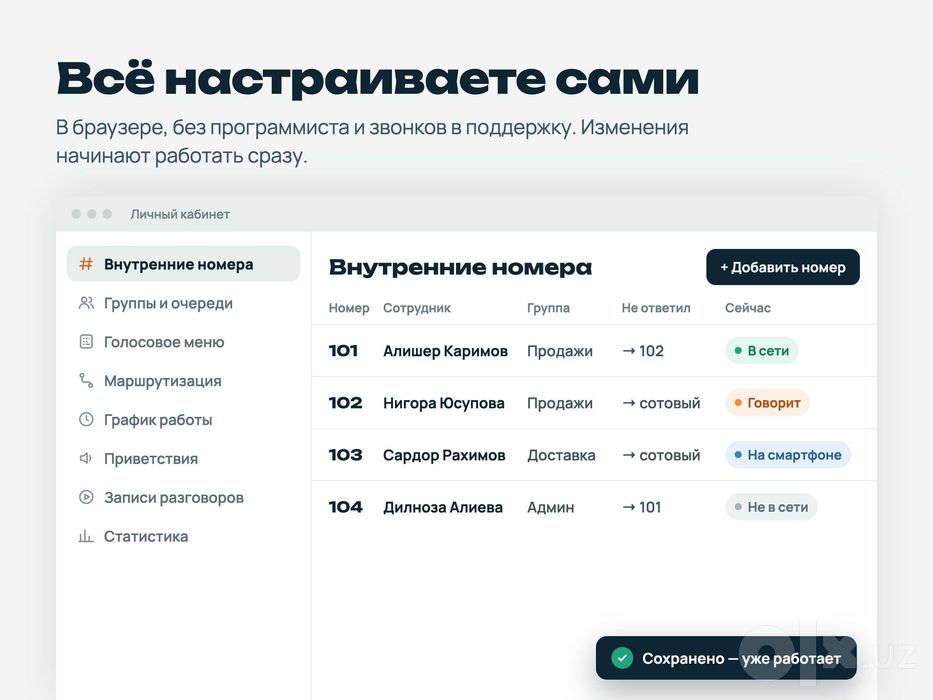Click the Номер column header
The height and width of the screenshot is (700, 933).
349,308
